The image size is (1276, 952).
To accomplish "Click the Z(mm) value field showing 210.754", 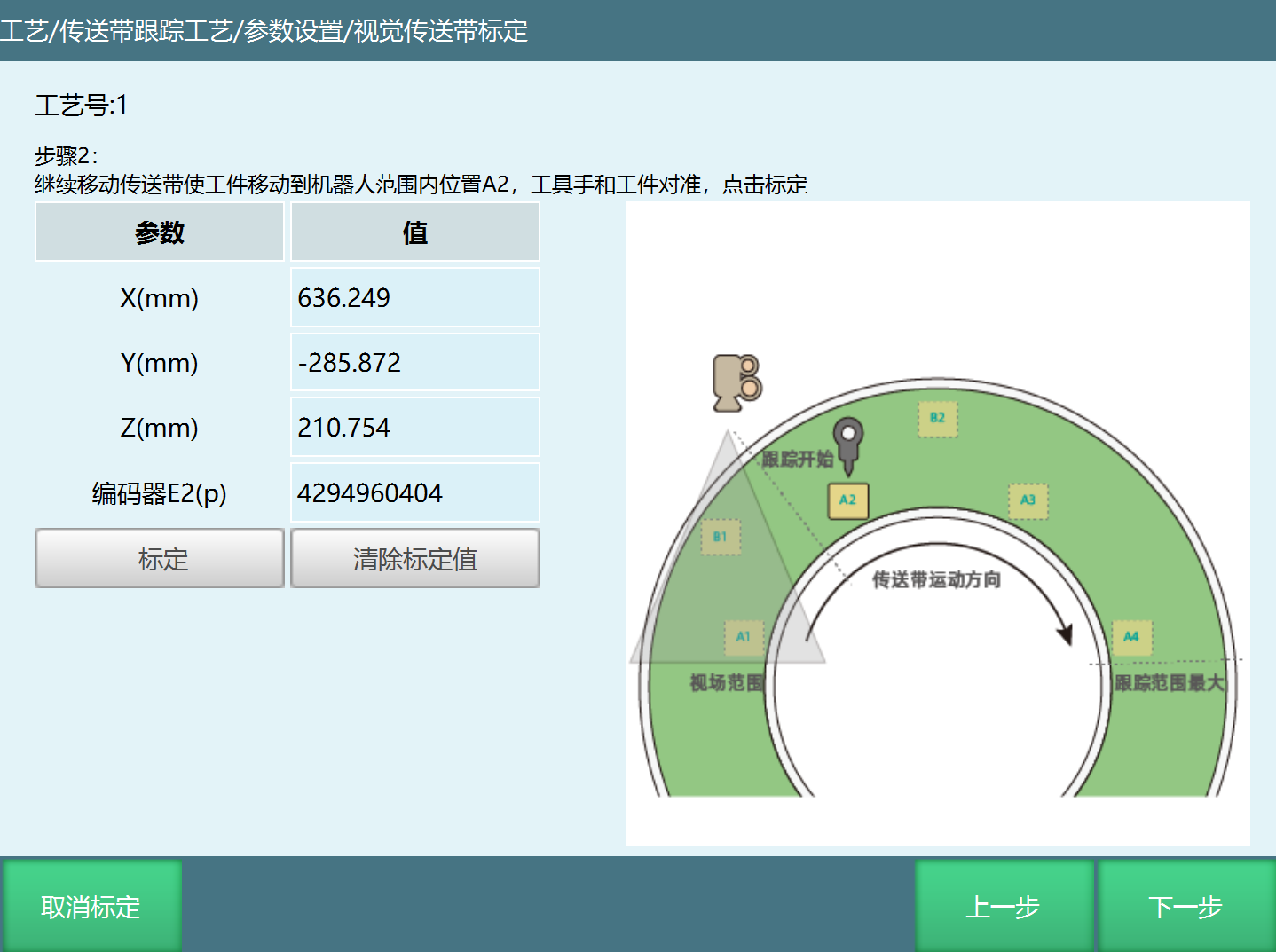I will pyautogui.click(x=414, y=427).
